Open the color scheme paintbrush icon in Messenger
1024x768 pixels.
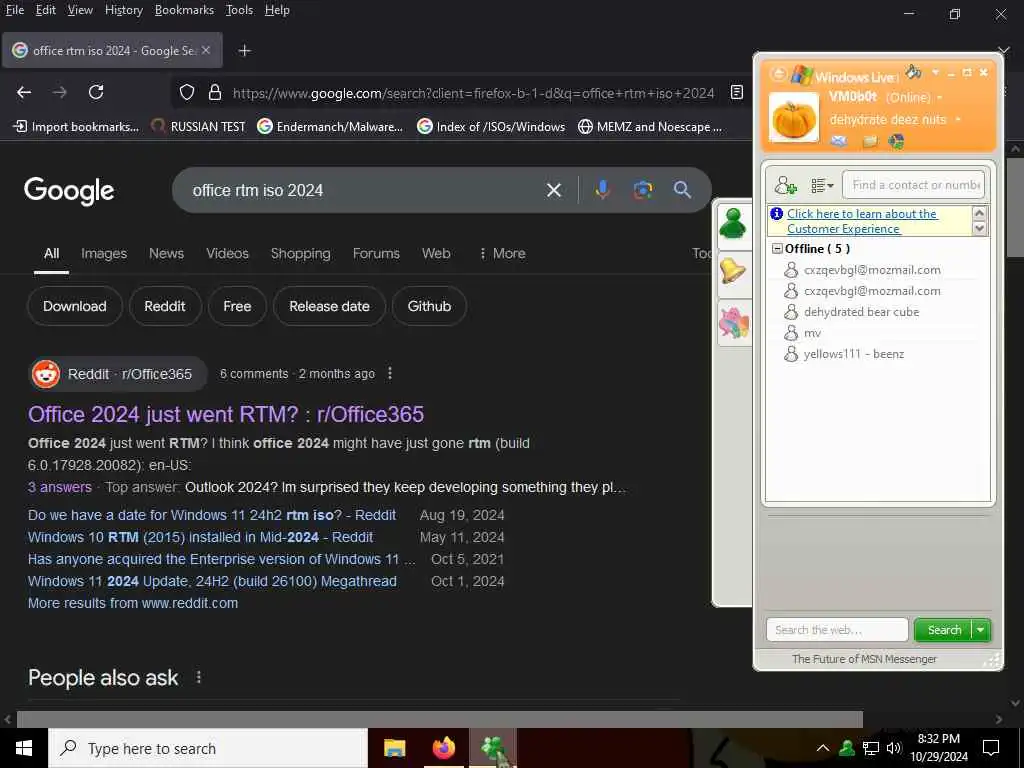[914, 71]
